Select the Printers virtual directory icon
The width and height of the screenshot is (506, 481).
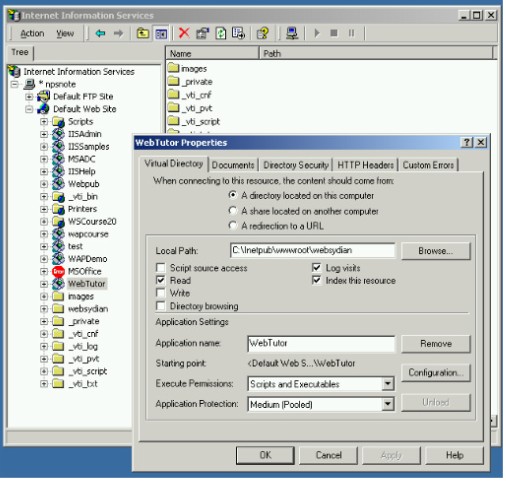[58, 209]
